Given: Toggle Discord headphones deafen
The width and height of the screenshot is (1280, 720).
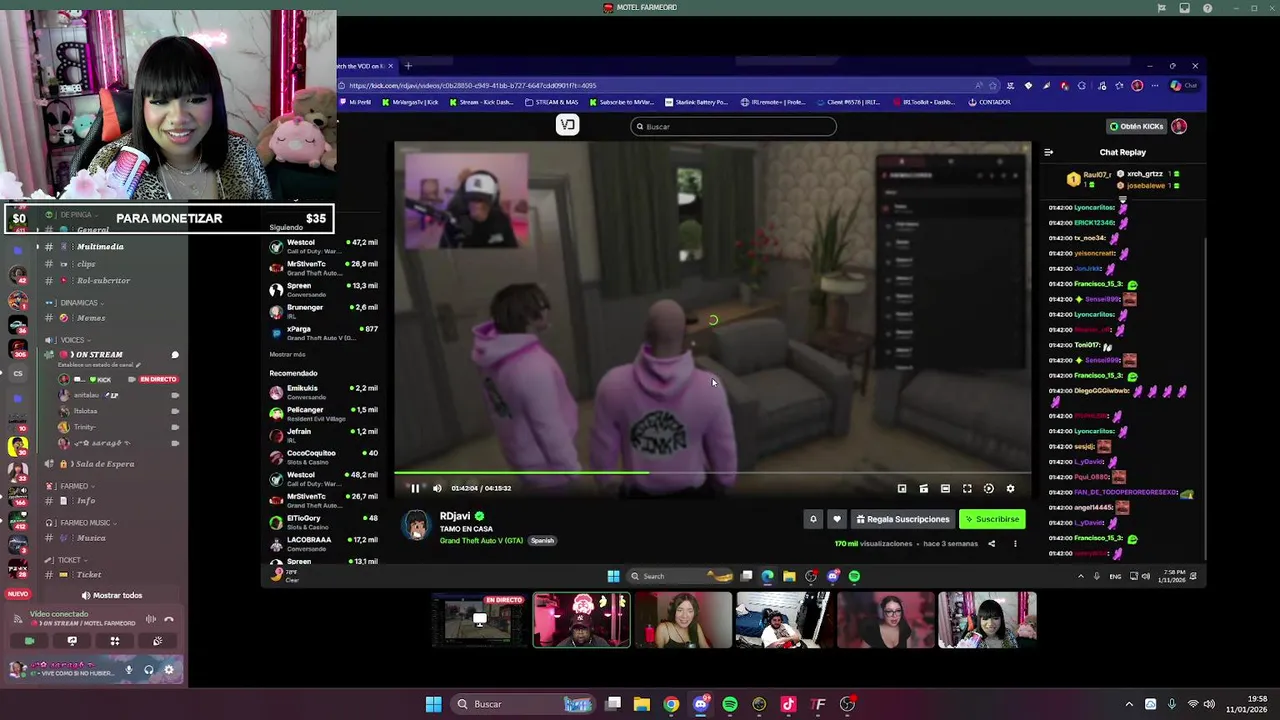Looking at the screenshot, I should 148,670.
